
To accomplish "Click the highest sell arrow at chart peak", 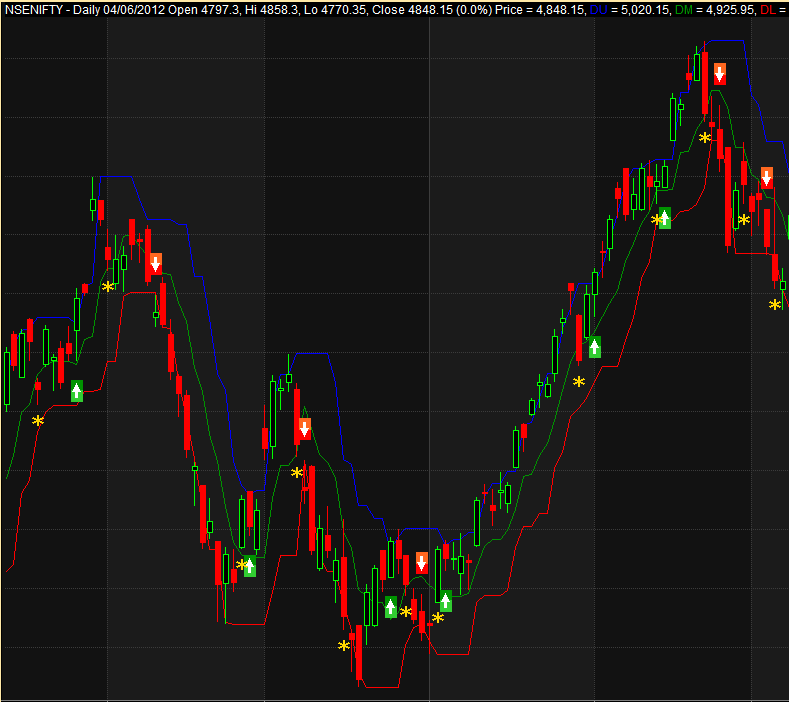I will tap(719, 73).
